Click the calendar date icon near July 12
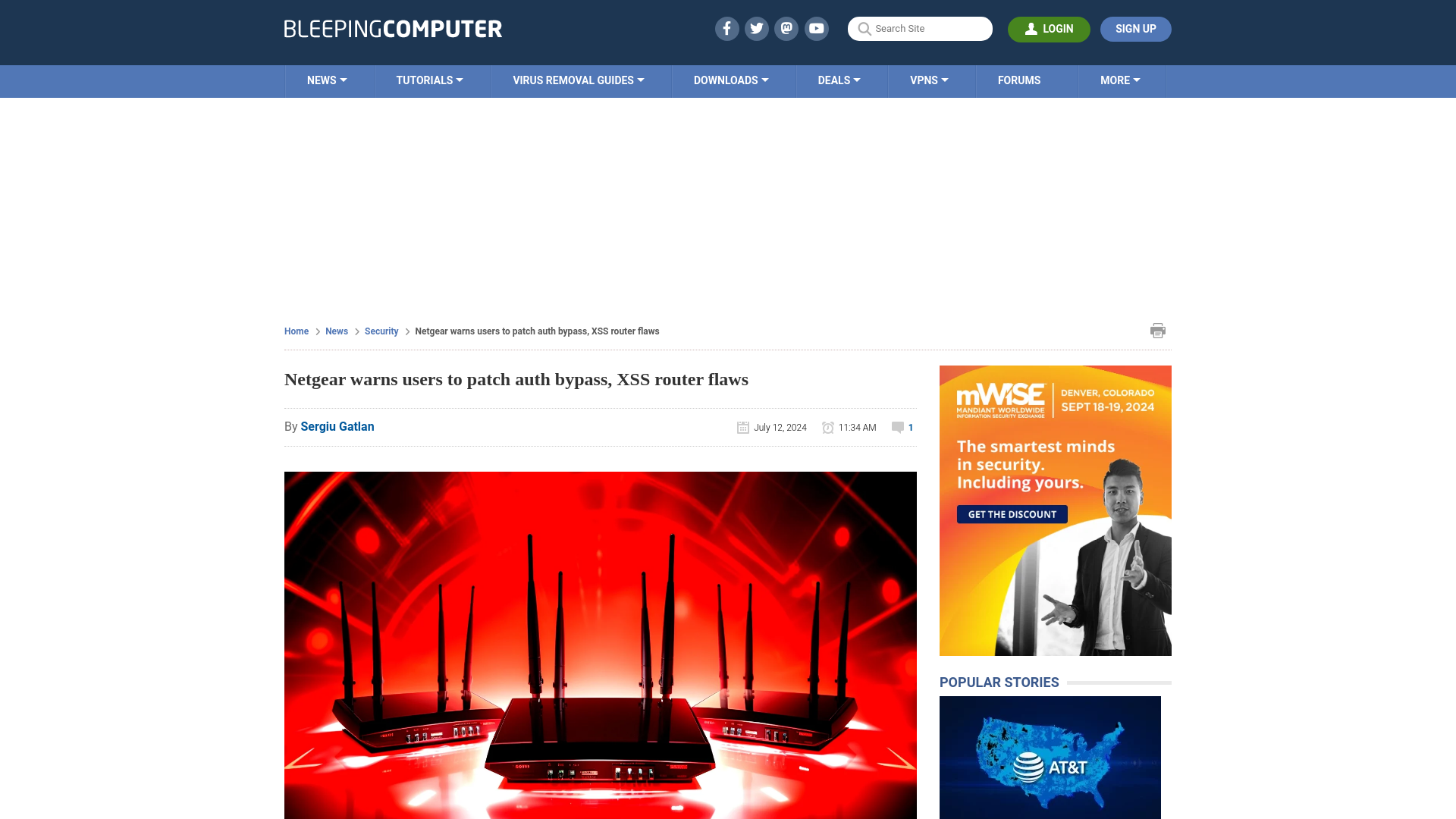This screenshot has width=1456, height=819. click(743, 427)
